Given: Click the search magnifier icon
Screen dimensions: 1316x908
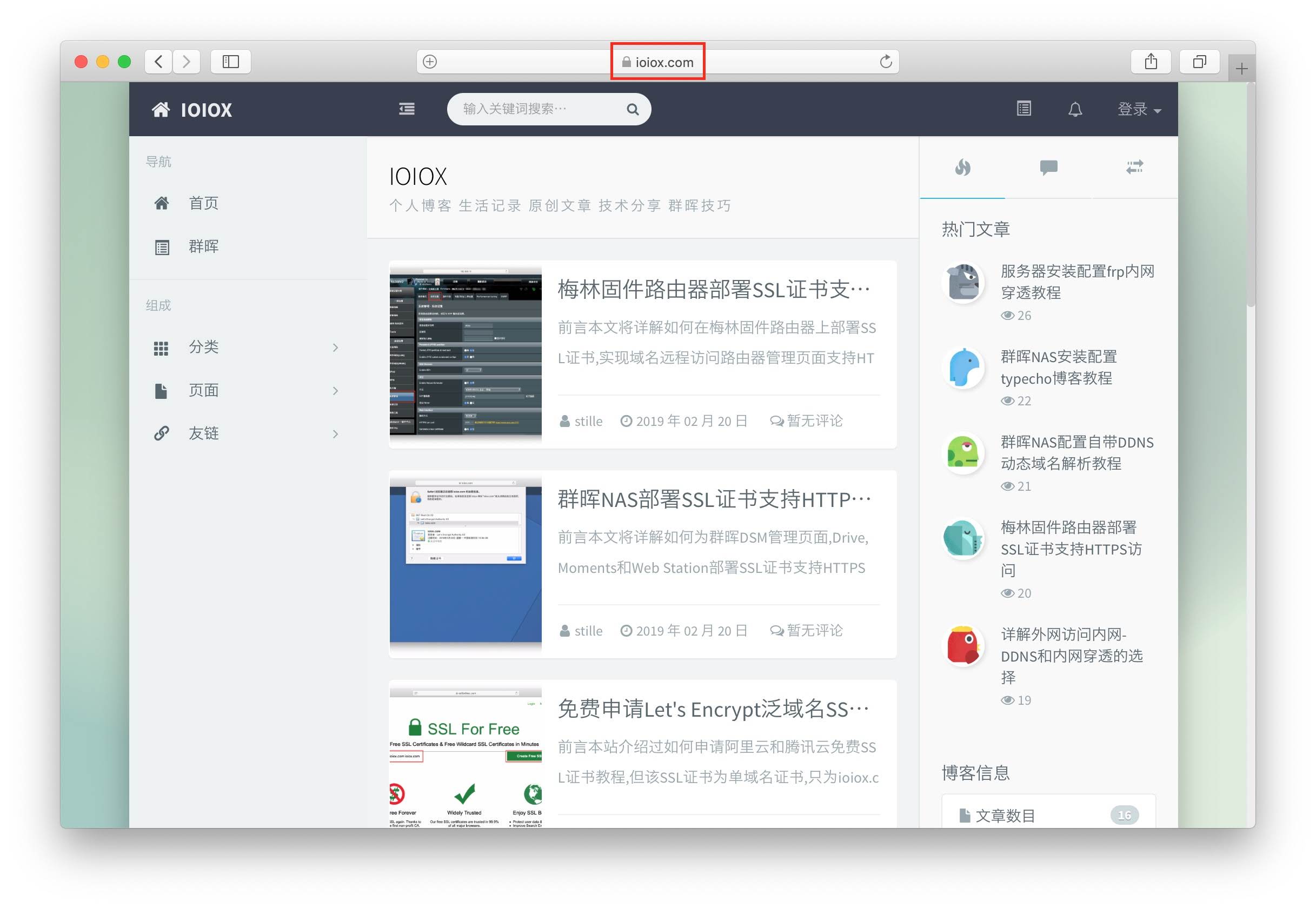Looking at the screenshot, I should click(633, 109).
